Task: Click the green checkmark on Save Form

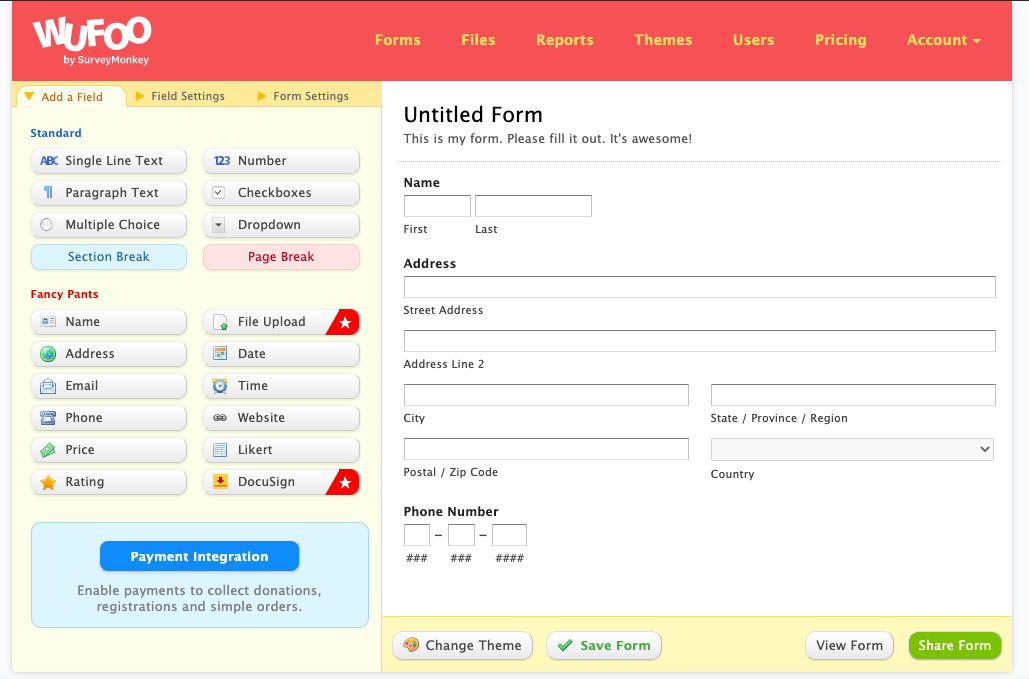Action: [x=565, y=646]
